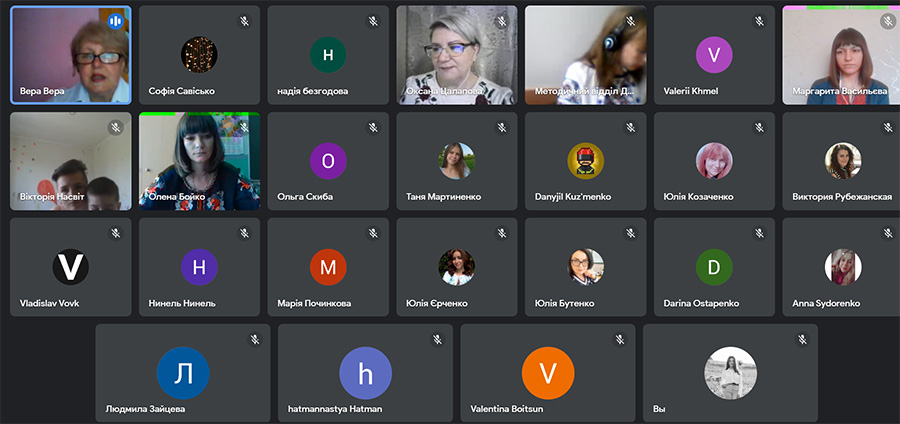Image resolution: width=900 pixels, height=424 pixels.
Task: Click the speaking indicator on Вера Вера tile
Action: tap(115, 22)
